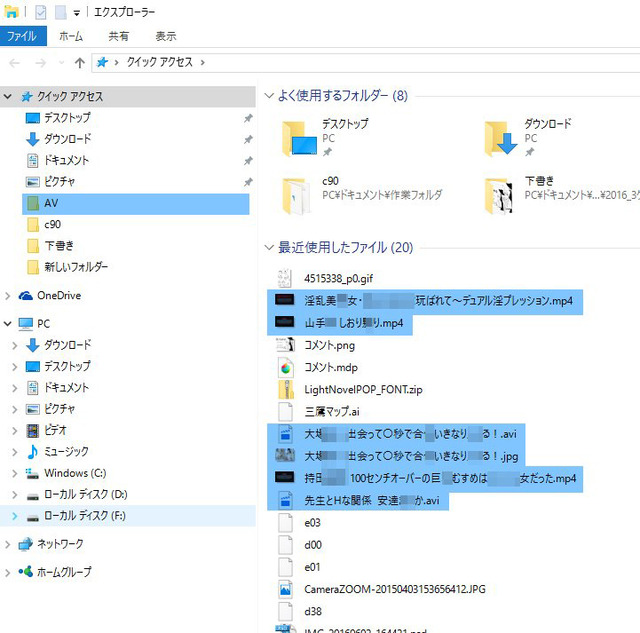Viewport: 640px width, 633px height.
Task: Click the Properties icon in quick access toolbar
Action: tap(40, 12)
